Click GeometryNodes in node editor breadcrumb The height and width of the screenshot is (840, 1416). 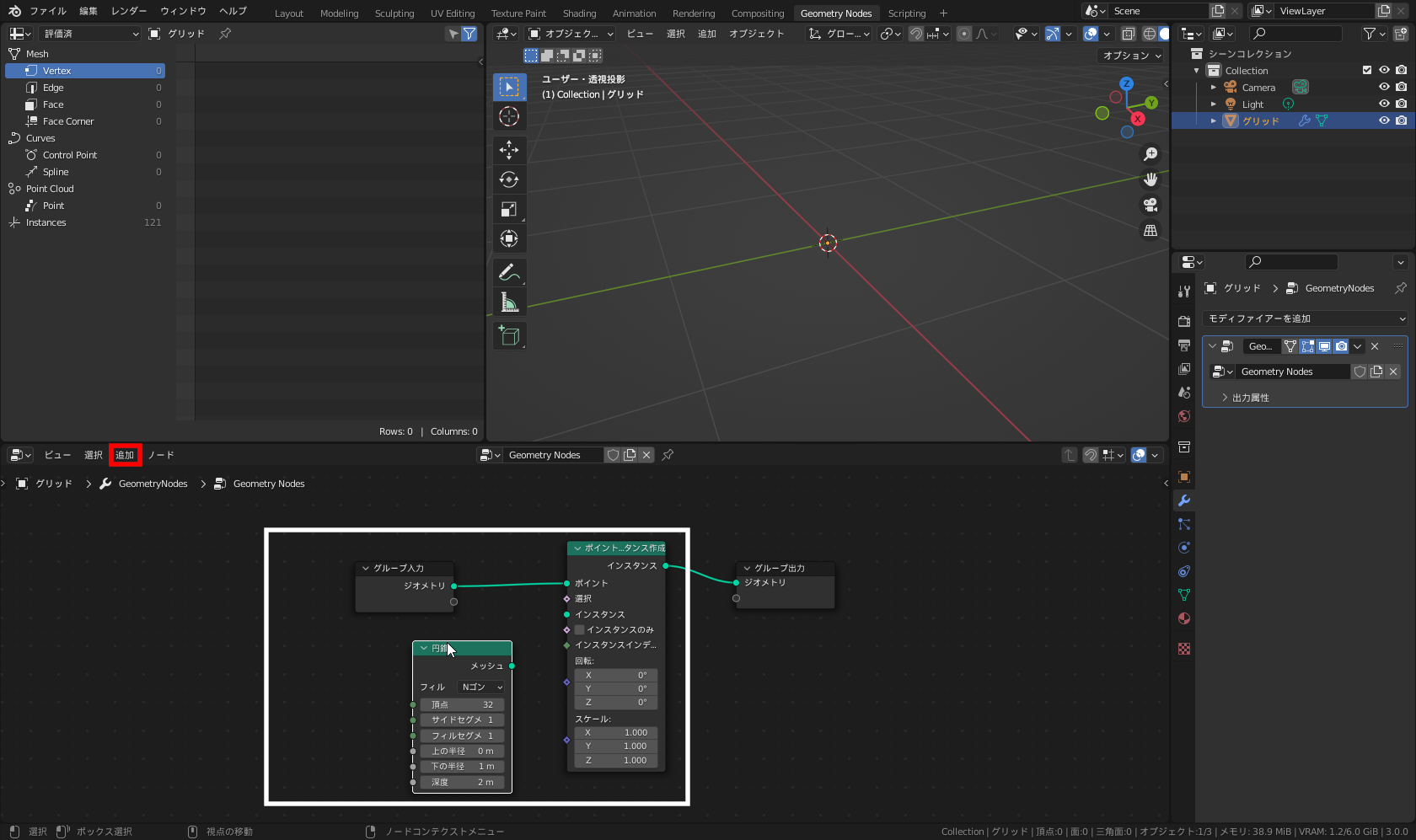[x=153, y=484]
